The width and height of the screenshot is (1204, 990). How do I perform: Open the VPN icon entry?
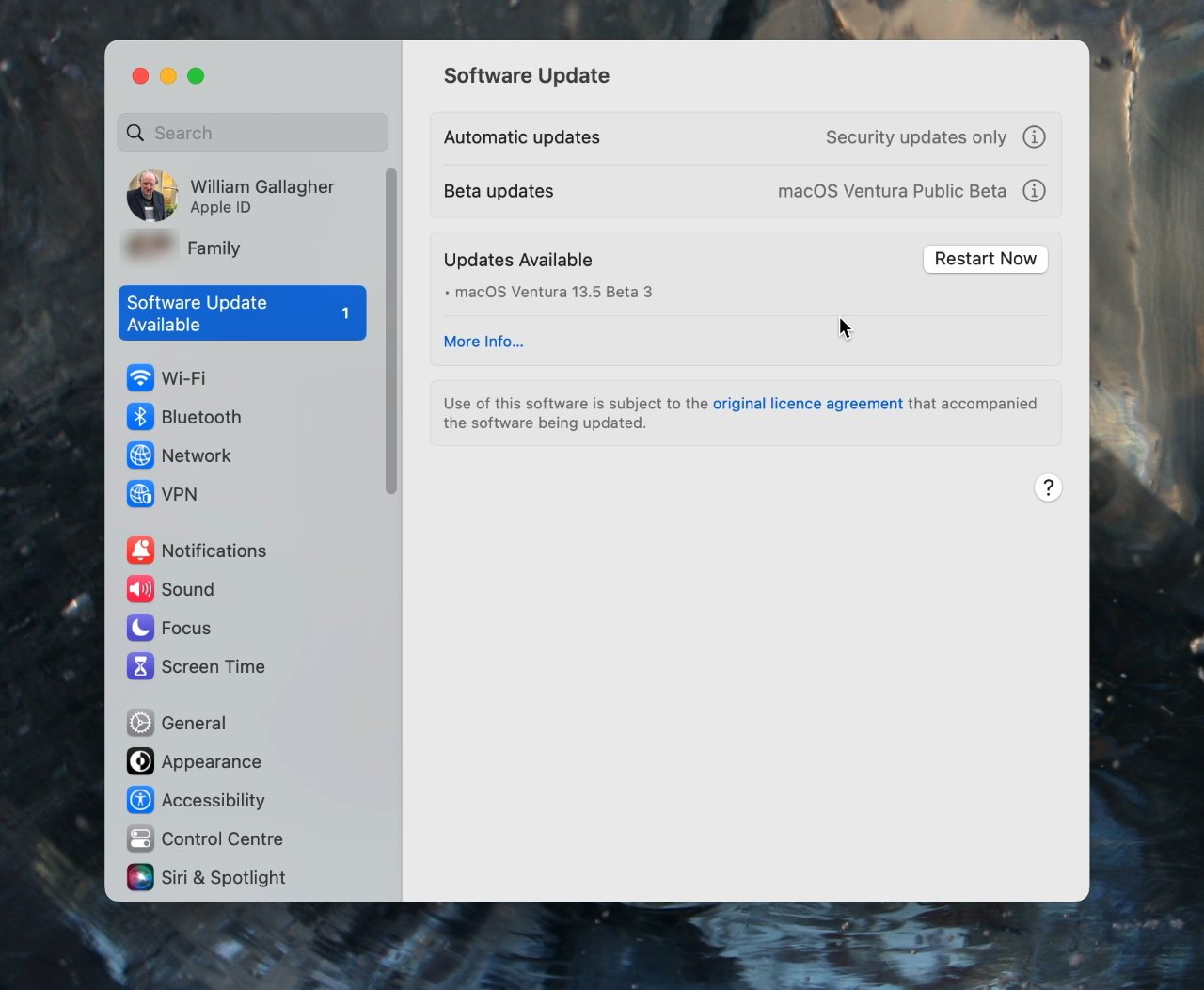[140, 494]
